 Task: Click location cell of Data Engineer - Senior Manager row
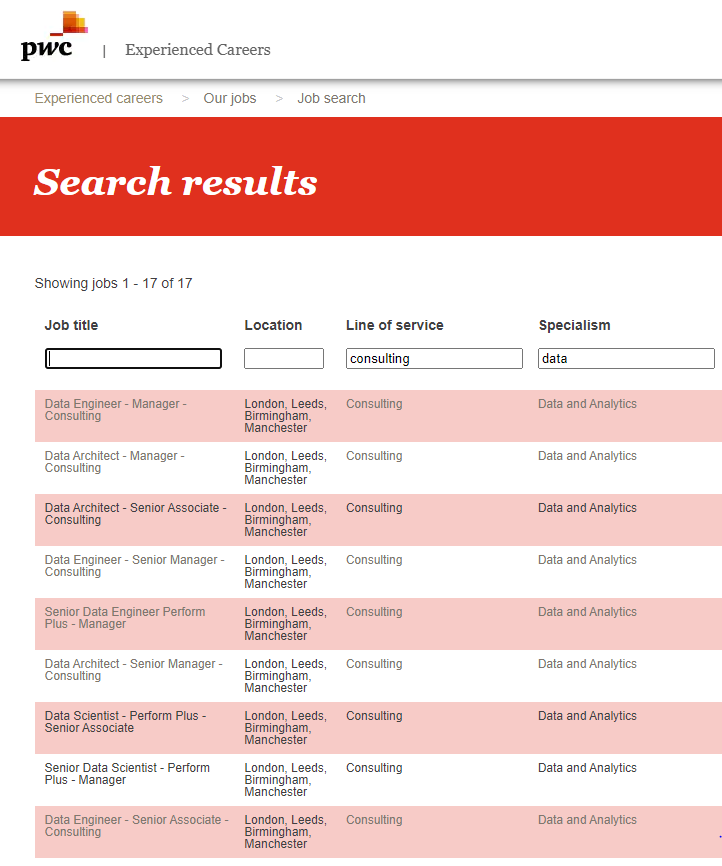click(286, 572)
